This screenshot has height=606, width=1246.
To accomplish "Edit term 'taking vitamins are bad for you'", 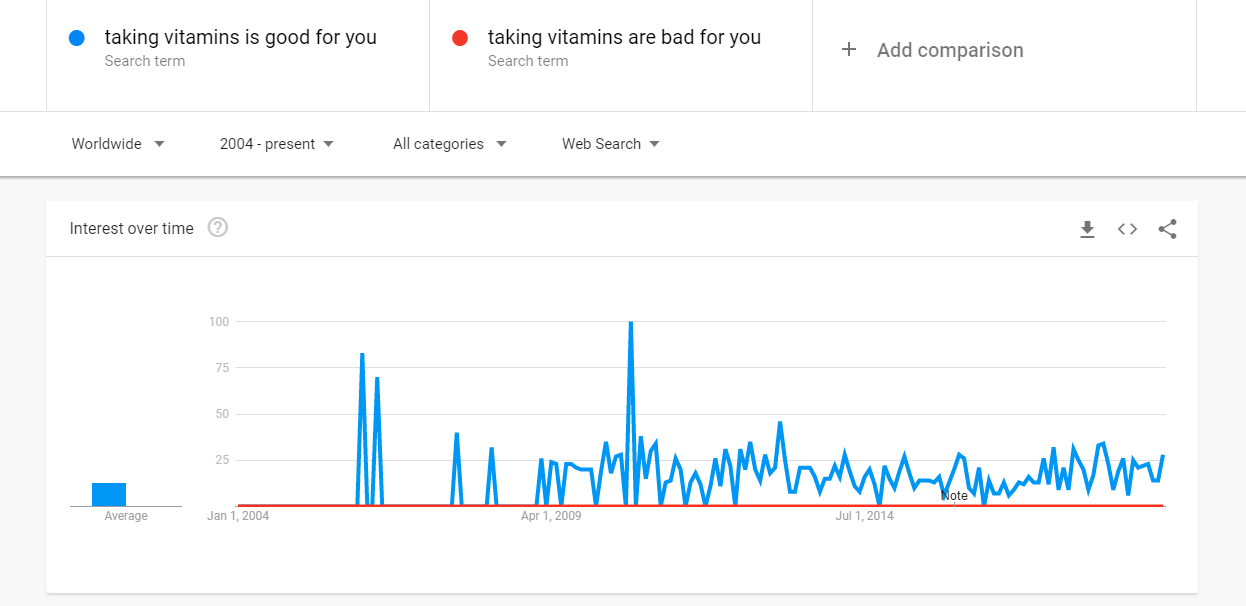I will pyautogui.click(x=624, y=38).
